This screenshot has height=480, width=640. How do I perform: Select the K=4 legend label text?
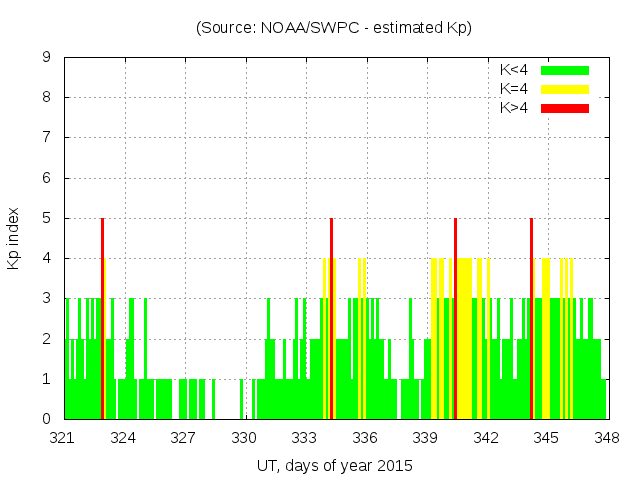[515, 89]
